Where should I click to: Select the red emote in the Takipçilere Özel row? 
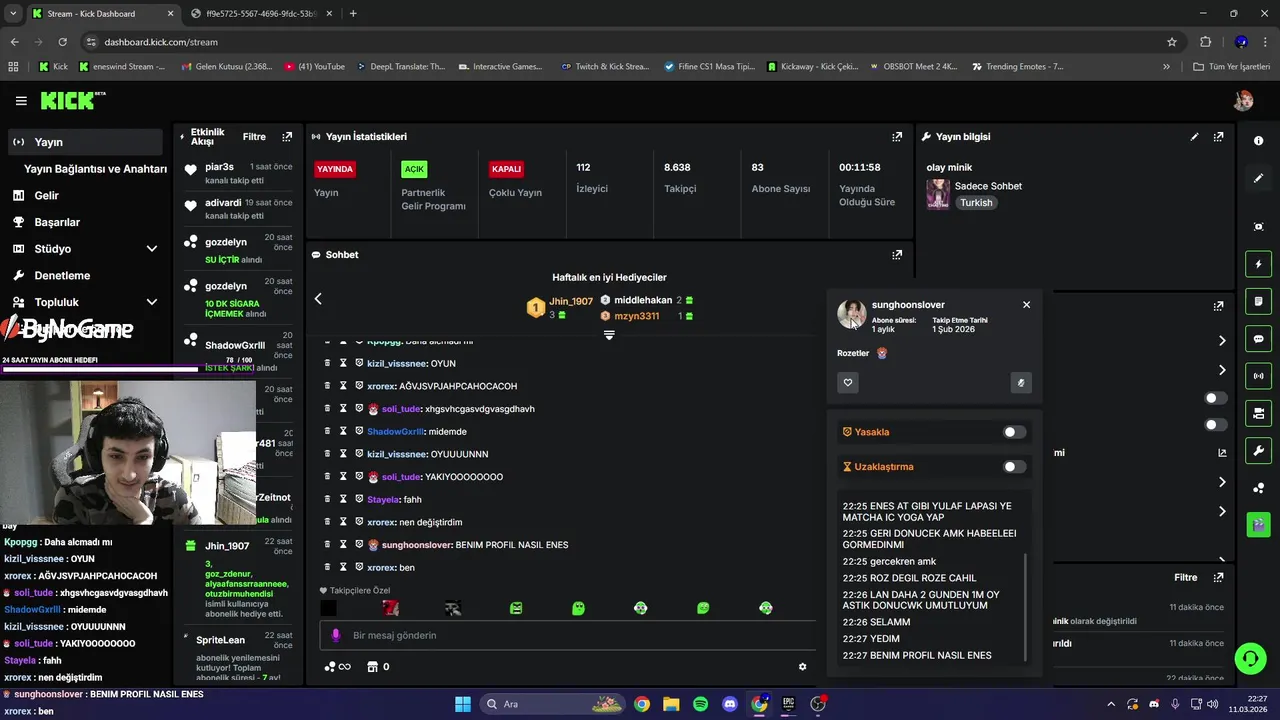coord(391,608)
